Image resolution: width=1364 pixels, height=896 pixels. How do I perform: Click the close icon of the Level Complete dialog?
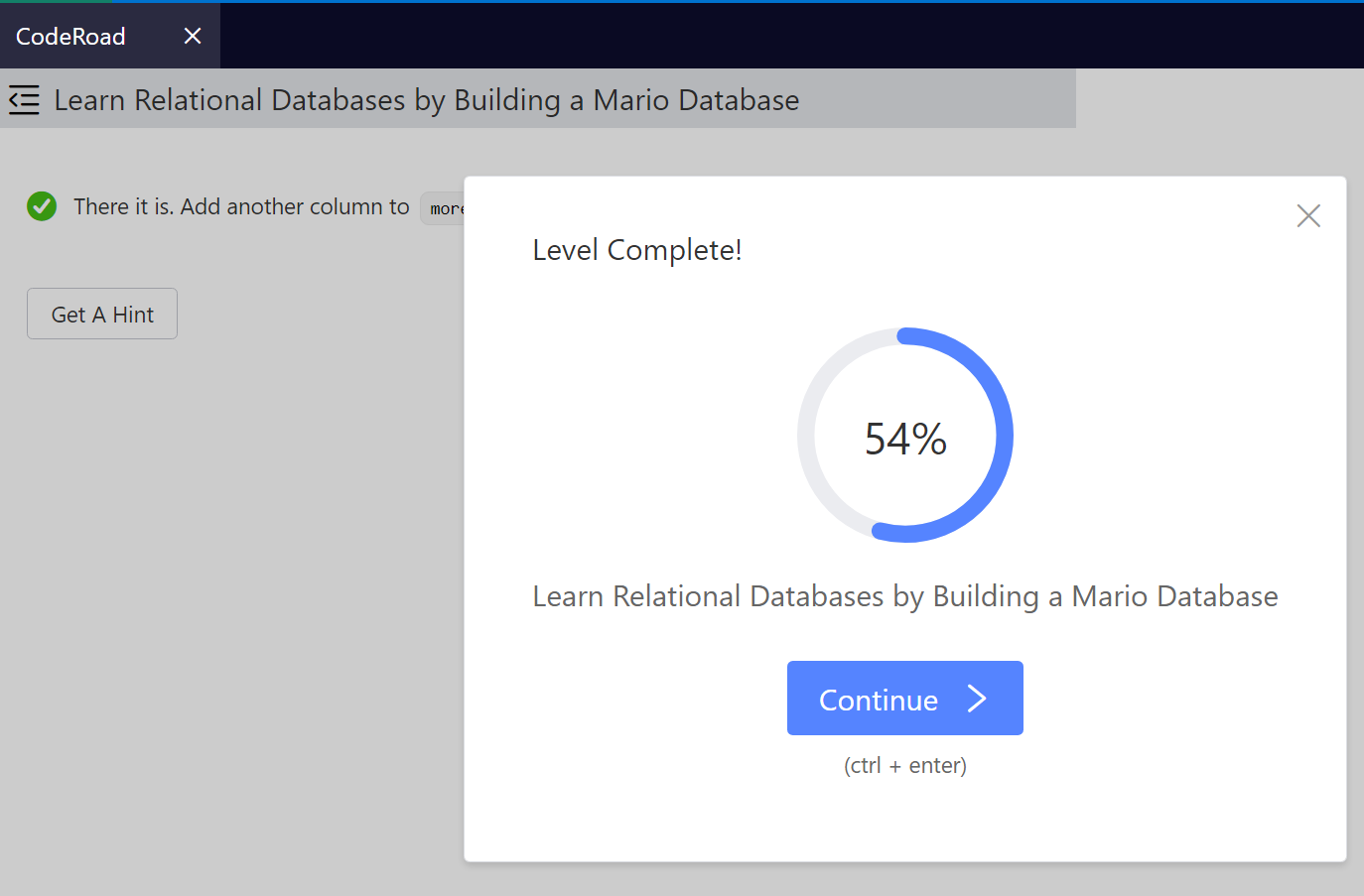1308,215
